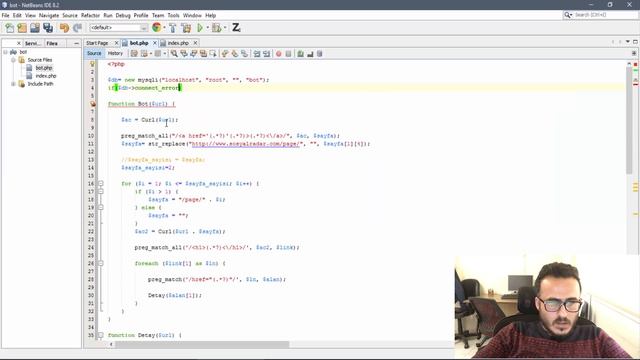
Task: Click the Debug Project icon
Action: click(216, 28)
